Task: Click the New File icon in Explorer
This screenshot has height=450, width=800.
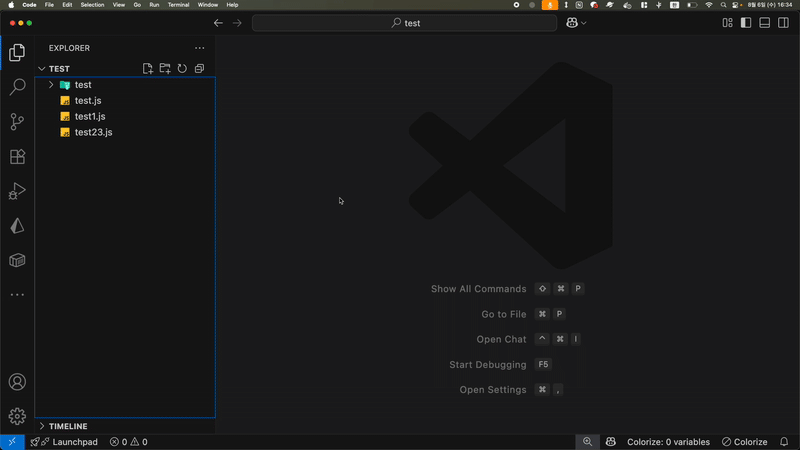Action: (147, 68)
